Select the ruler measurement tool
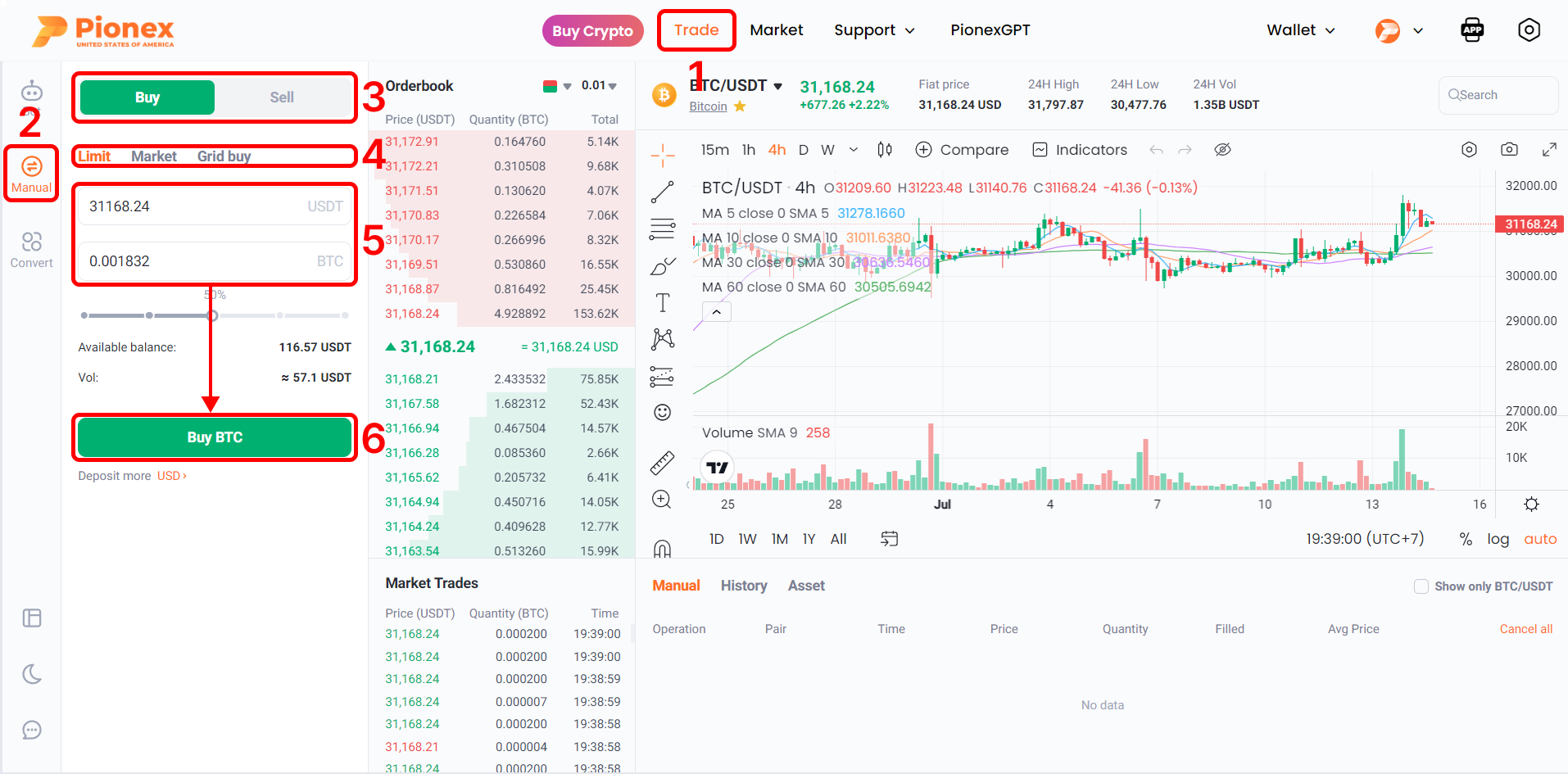 tap(662, 461)
